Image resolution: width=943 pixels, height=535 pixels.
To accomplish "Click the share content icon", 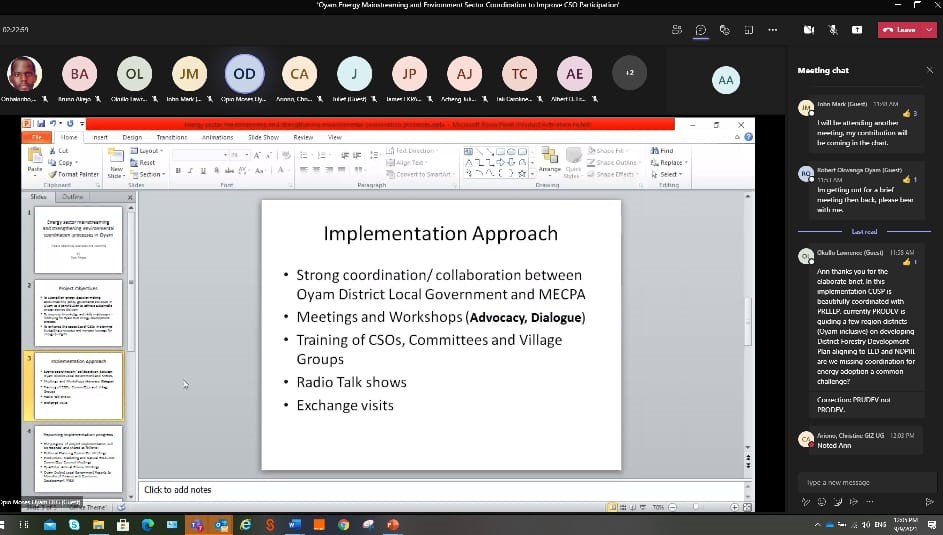I will 857,29.
